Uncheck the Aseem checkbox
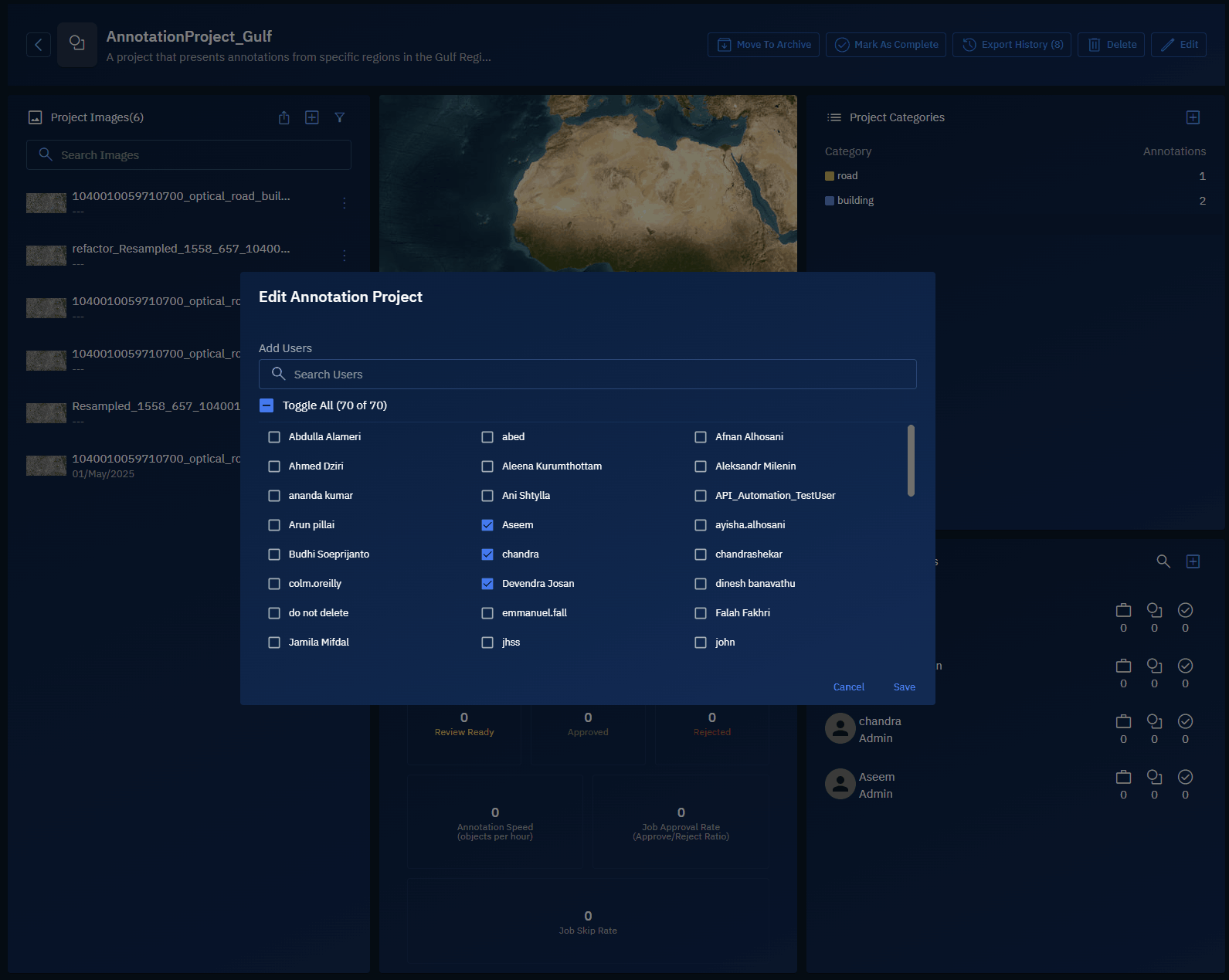Screen dimensions: 1229x980 pyautogui.click(x=487, y=525)
